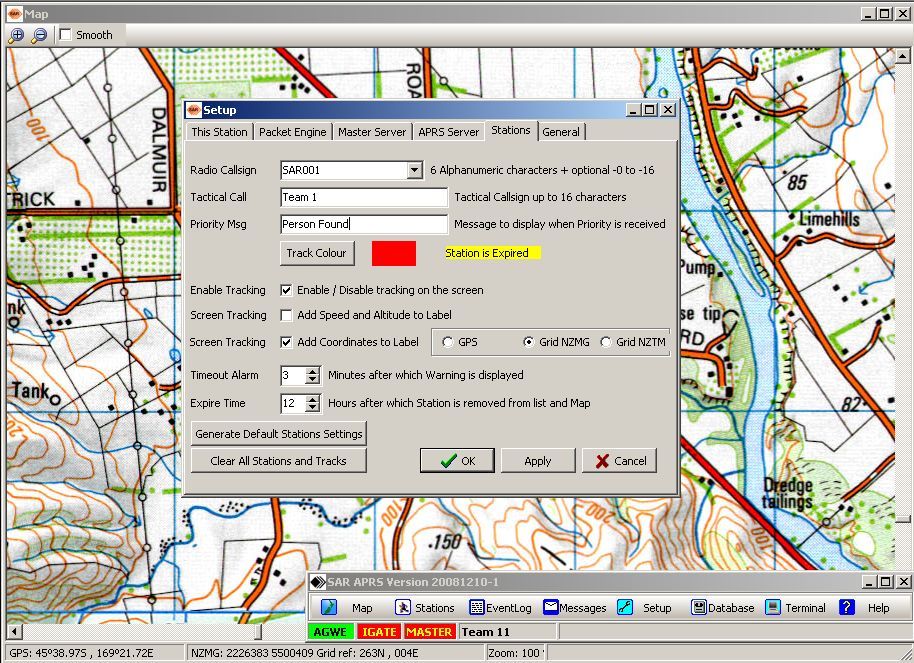Click Clear All Stations and Tracks

[279, 461]
